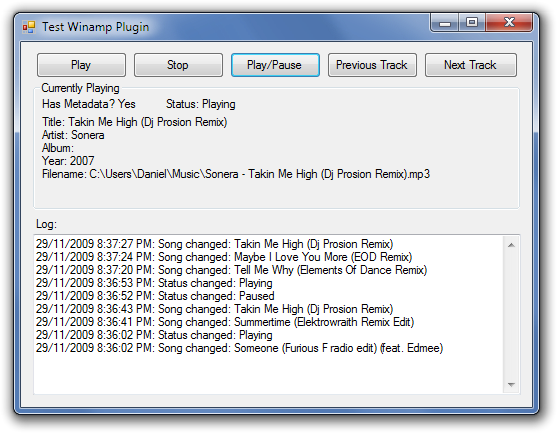Click the 'Album:' label
This screenshot has width=558, height=434.
click(58, 148)
